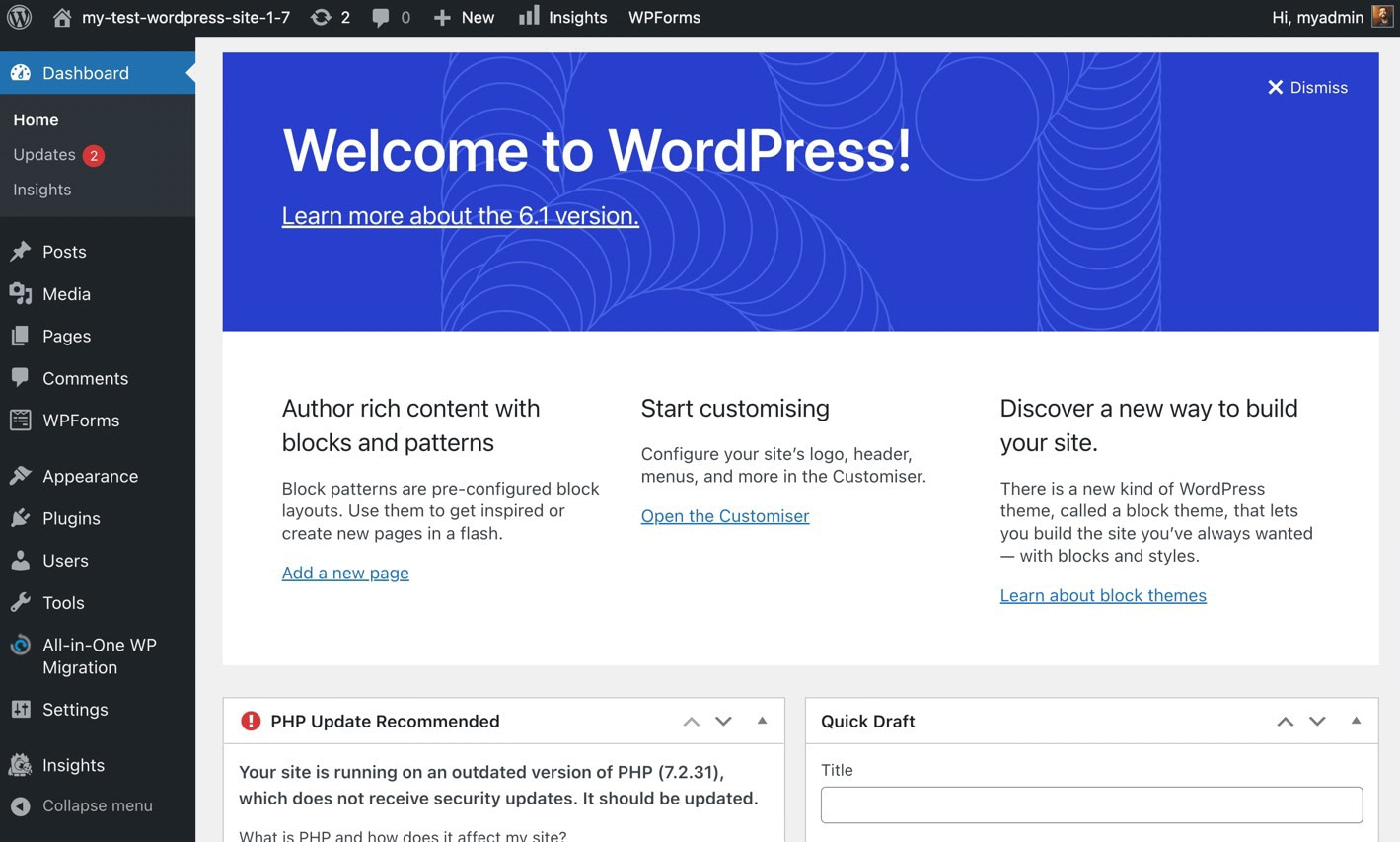Click the Title field in Quick Draft
The height and width of the screenshot is (842, 1400).
[x=1090, y=804]
